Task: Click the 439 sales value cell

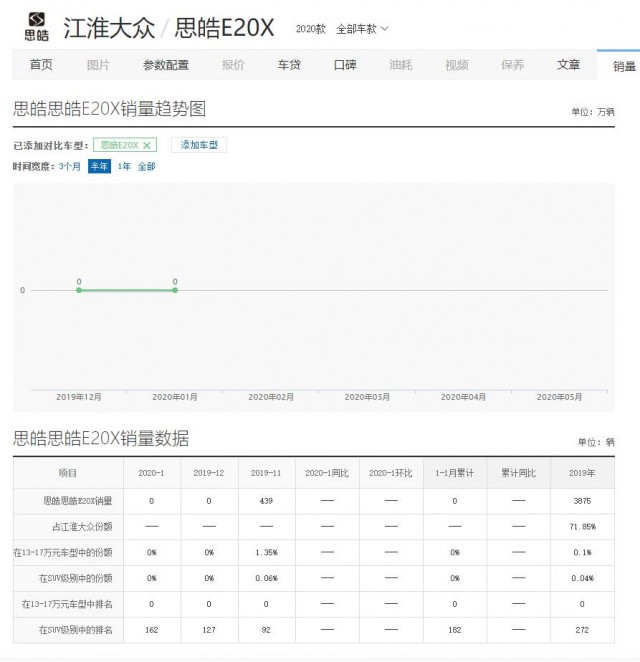Action: point(266,501)
